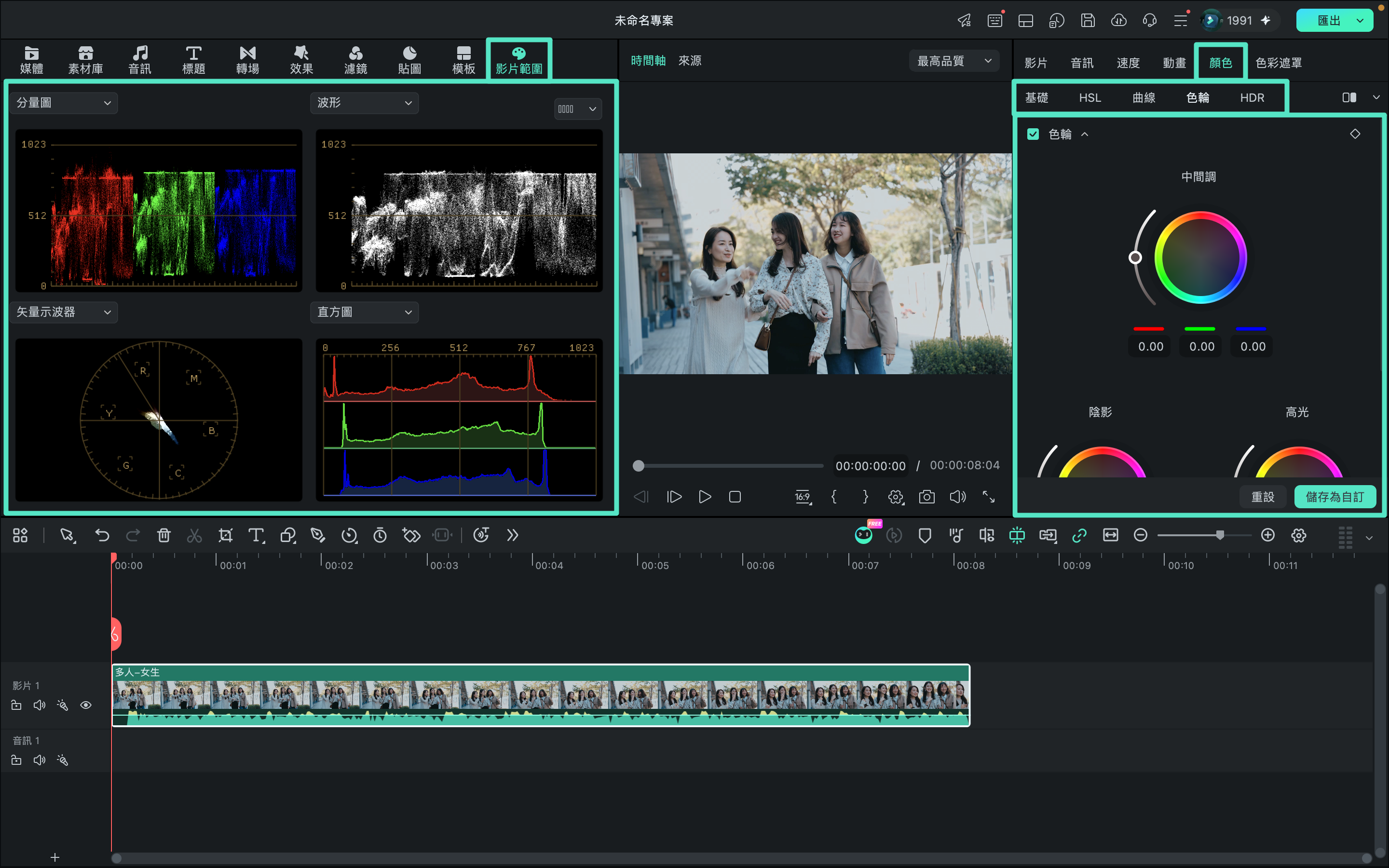Zoom out the timeline with the minus icon
The width and height of the screenshot is (1389, 868).
coord(1141,535)
